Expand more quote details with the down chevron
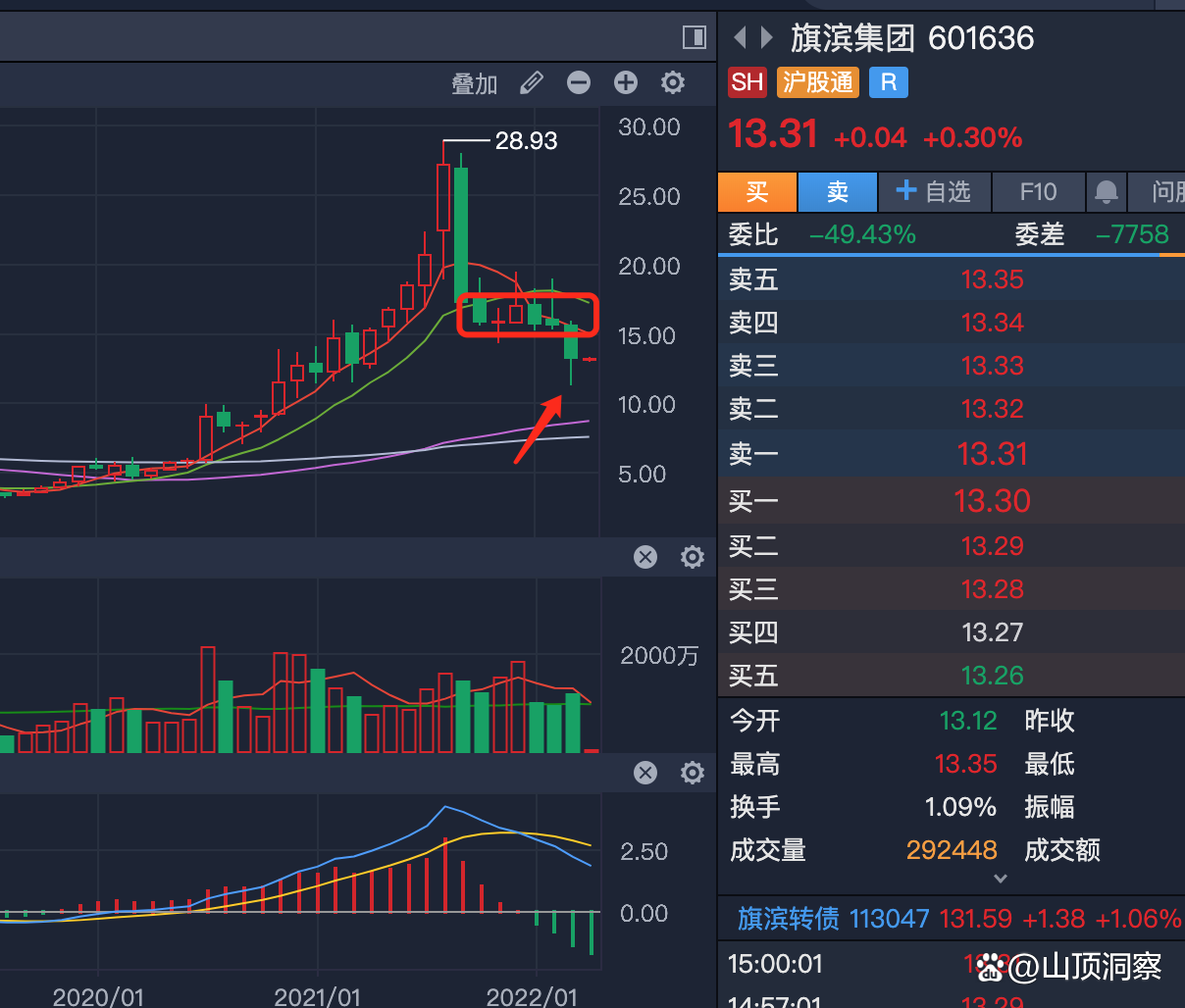Screen dimensions: 1185x1008 pos(1001,880)
